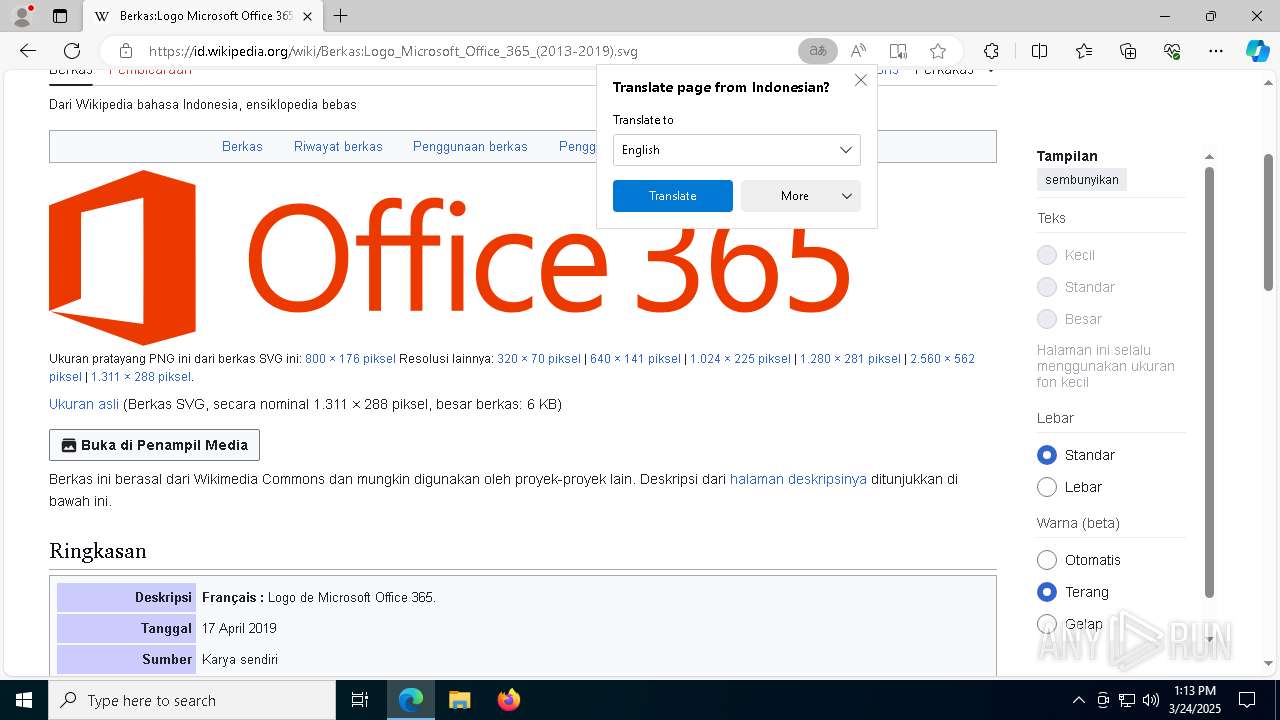Enter Immersive Reader mode
Viewport: 1280px width, 720px height.
point(898,51)
